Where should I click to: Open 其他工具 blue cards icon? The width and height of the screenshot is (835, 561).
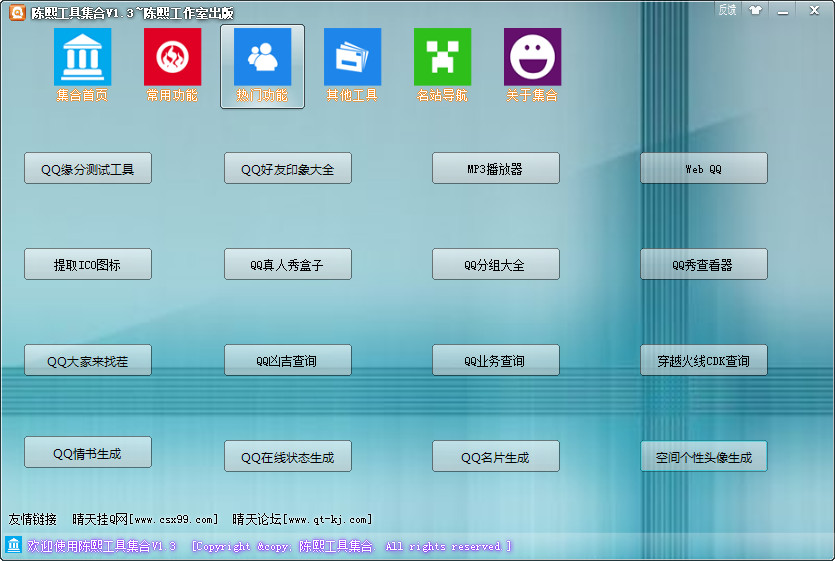click(x=352, y=58)
